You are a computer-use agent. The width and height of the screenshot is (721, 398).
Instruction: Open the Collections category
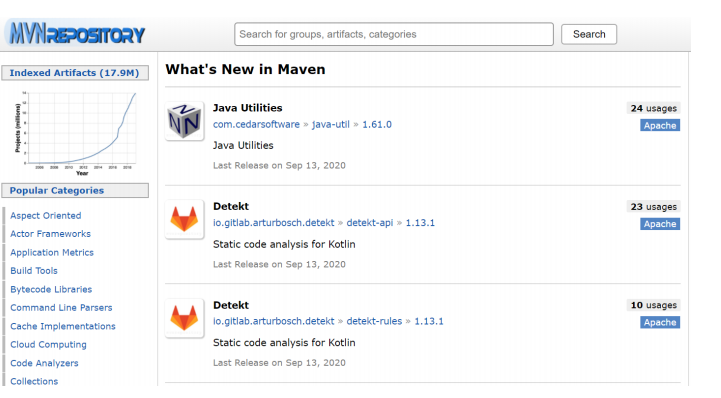(34, 381)
